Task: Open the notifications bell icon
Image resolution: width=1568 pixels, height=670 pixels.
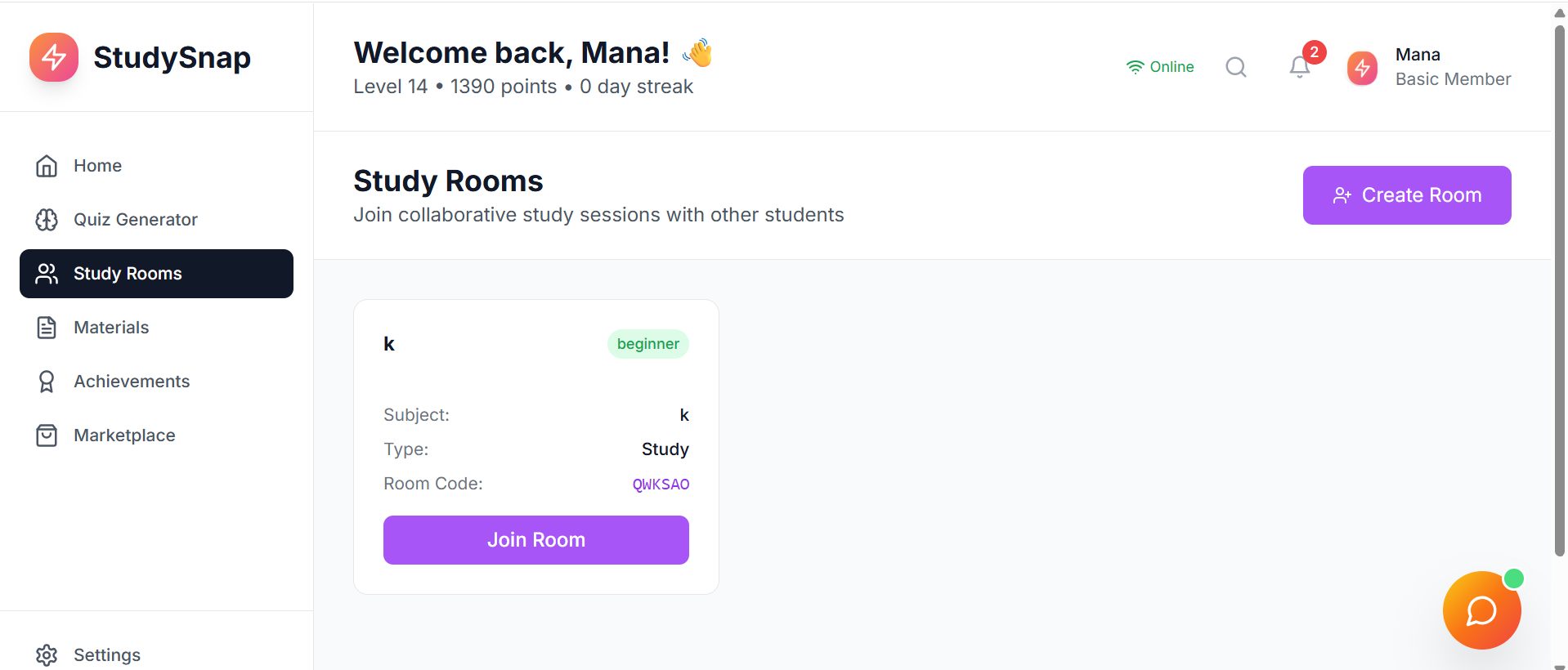Action: click(1300, 67)
